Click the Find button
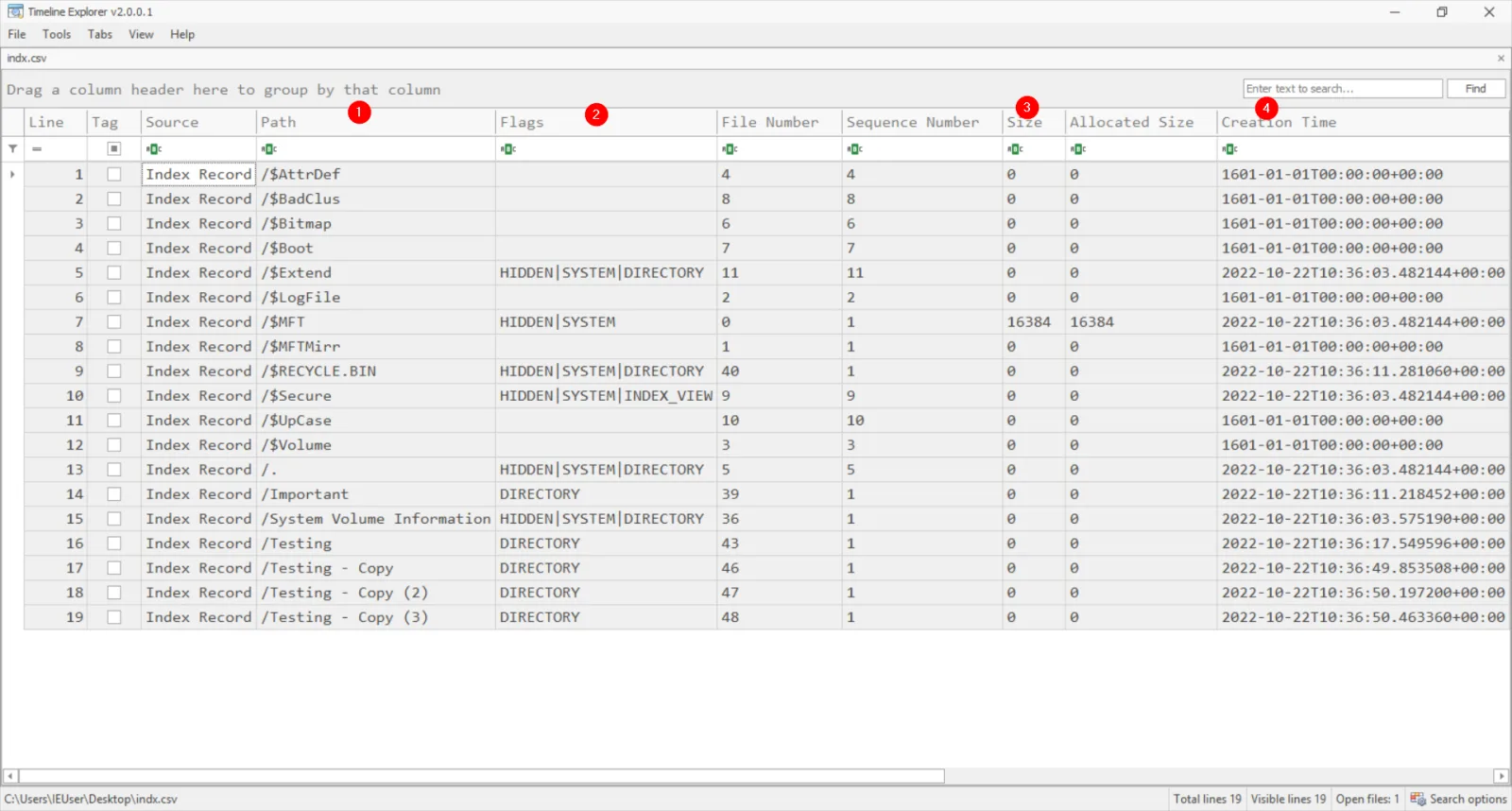The height and width of the screenshot is (811, 1512). (x=1475, y=89)
